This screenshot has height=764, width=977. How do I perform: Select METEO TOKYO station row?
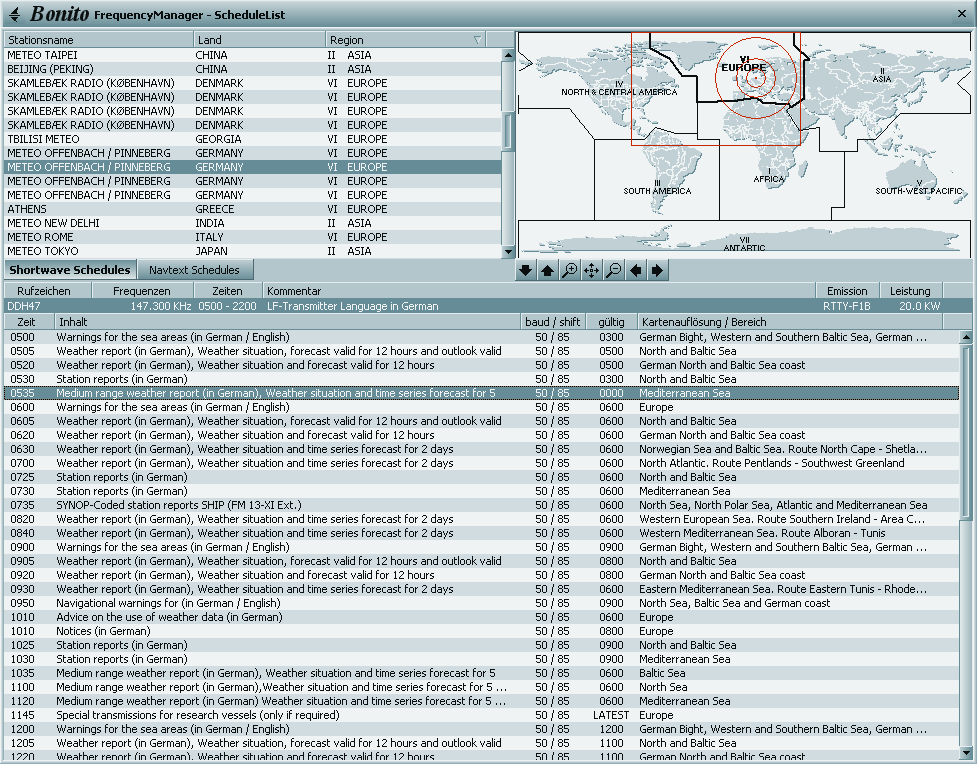[250, 251]
